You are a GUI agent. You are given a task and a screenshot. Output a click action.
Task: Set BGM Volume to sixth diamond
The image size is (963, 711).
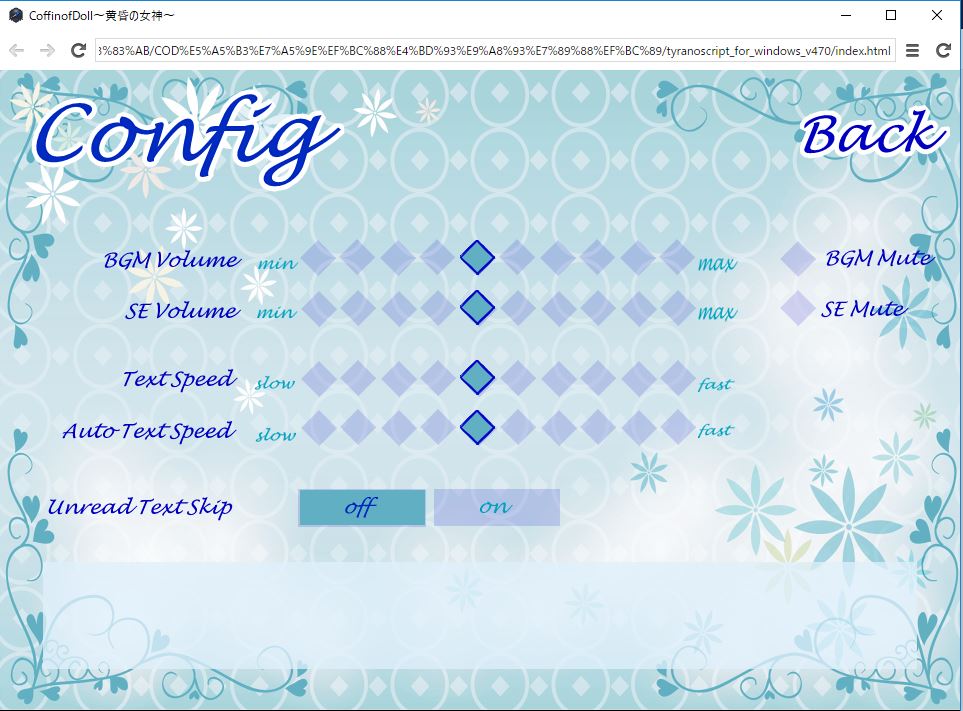tap(518, 257)
